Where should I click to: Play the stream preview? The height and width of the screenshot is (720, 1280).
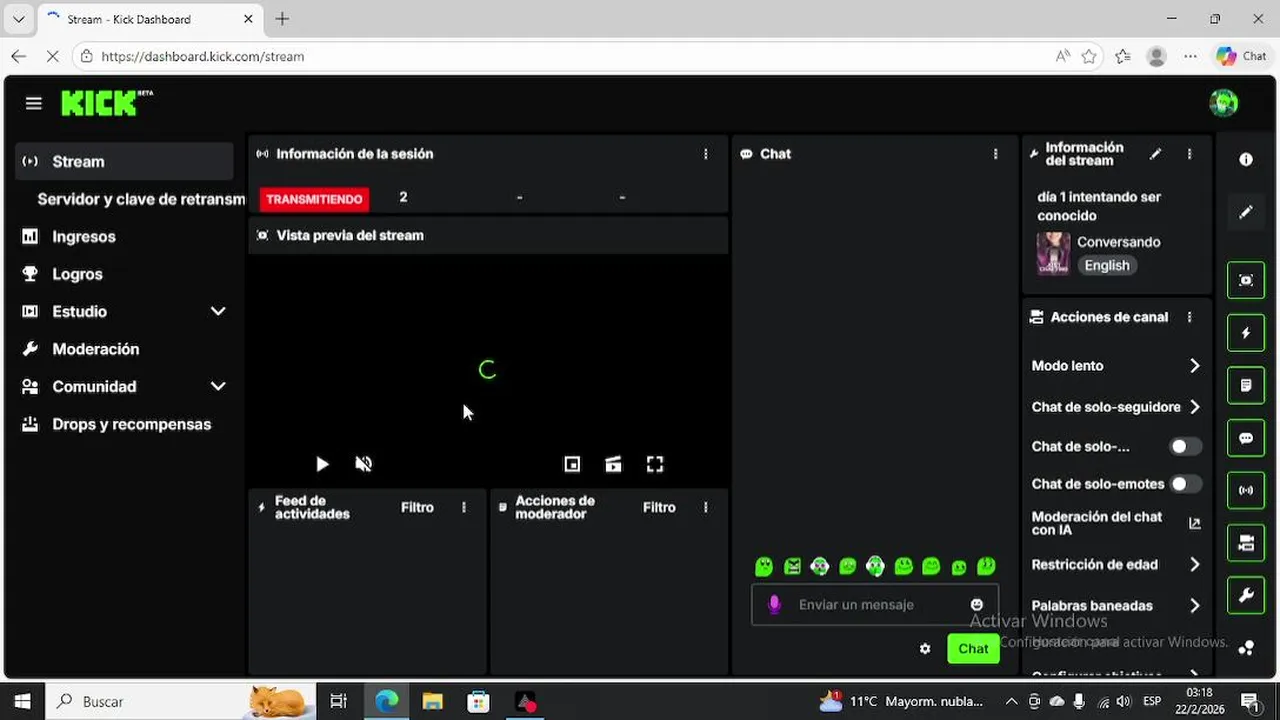pyautogui.click(x=322, y=464)
